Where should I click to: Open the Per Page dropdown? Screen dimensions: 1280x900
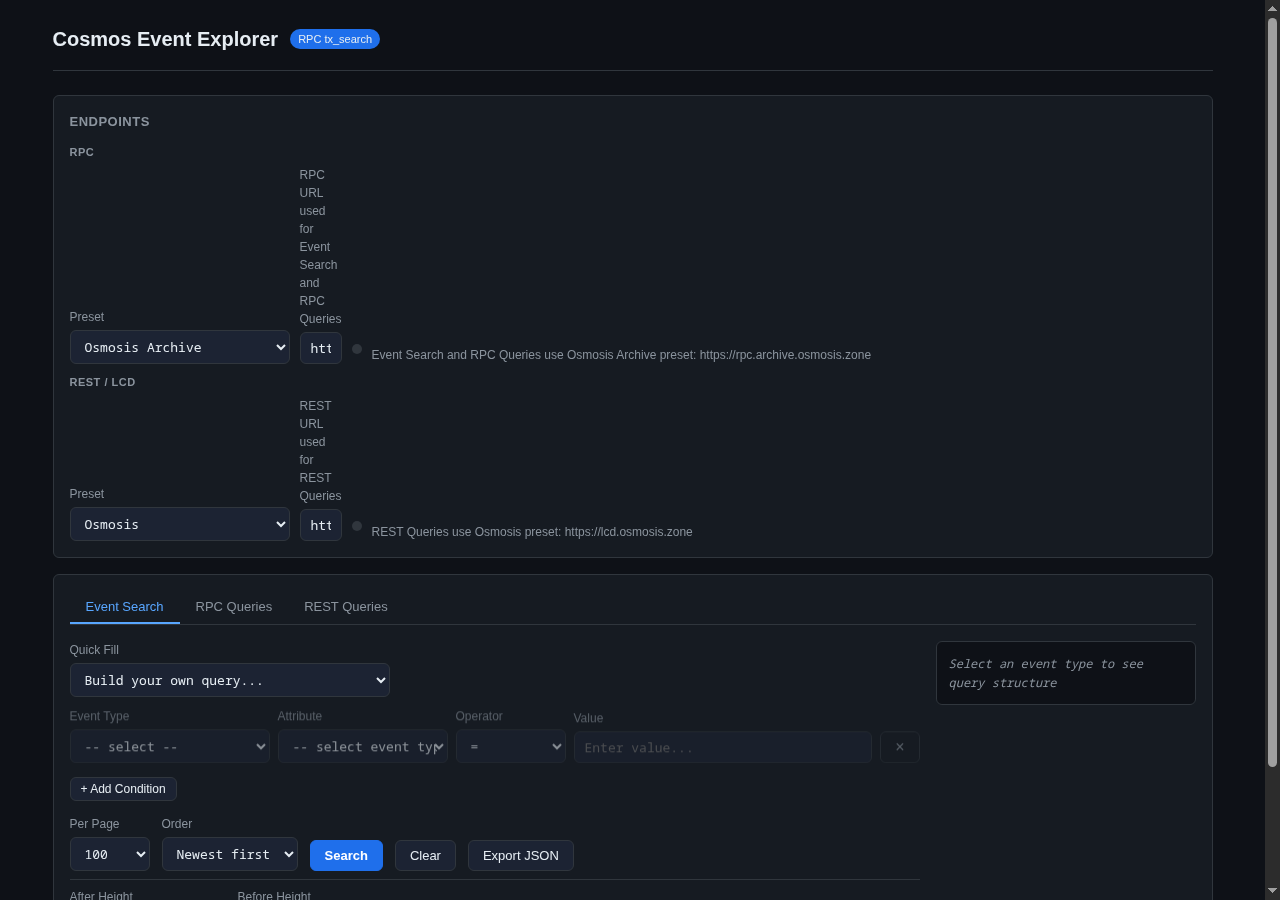pyautogui.click(x=110, y=854)
